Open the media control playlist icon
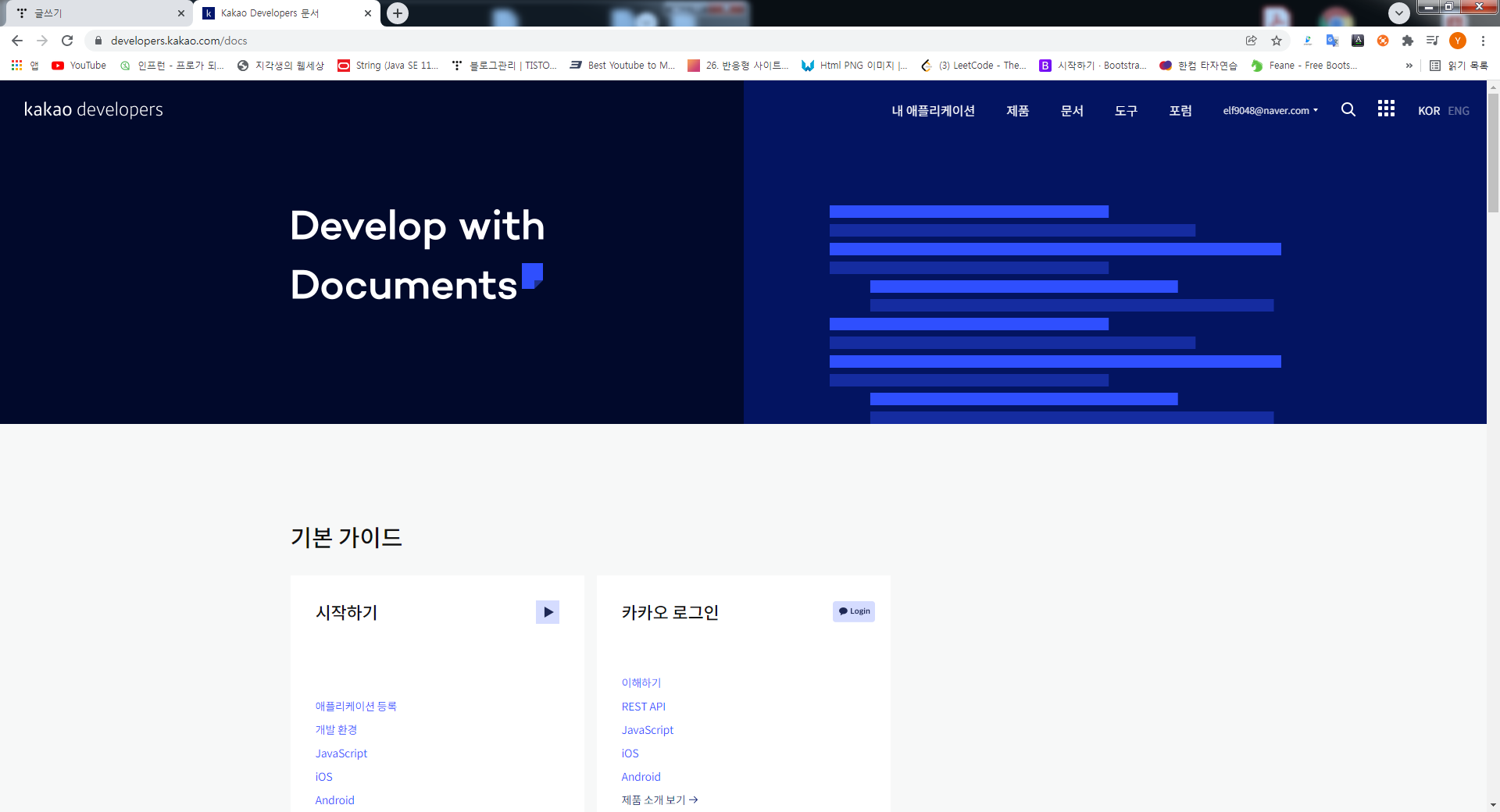The height and width of the screenshot is (812, 1500). coord(1432,41)
